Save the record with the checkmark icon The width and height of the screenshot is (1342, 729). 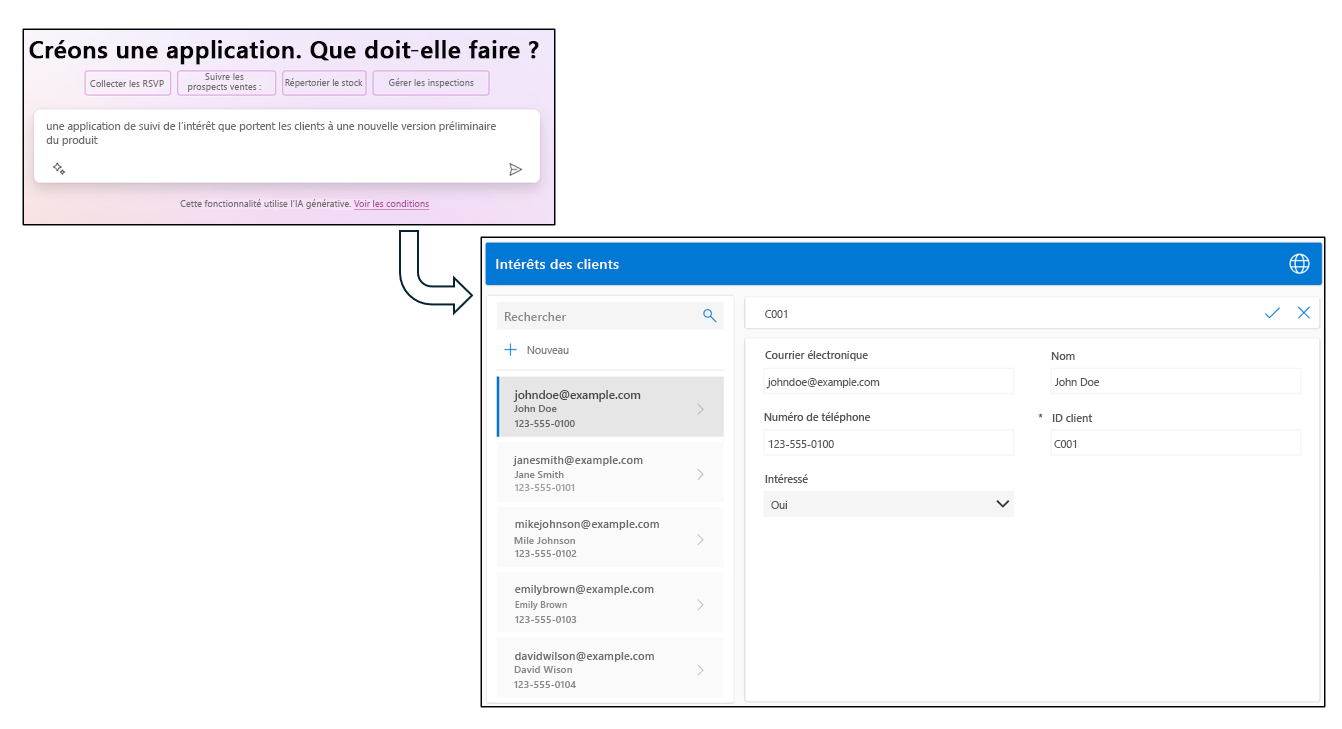pos(1272,313)
